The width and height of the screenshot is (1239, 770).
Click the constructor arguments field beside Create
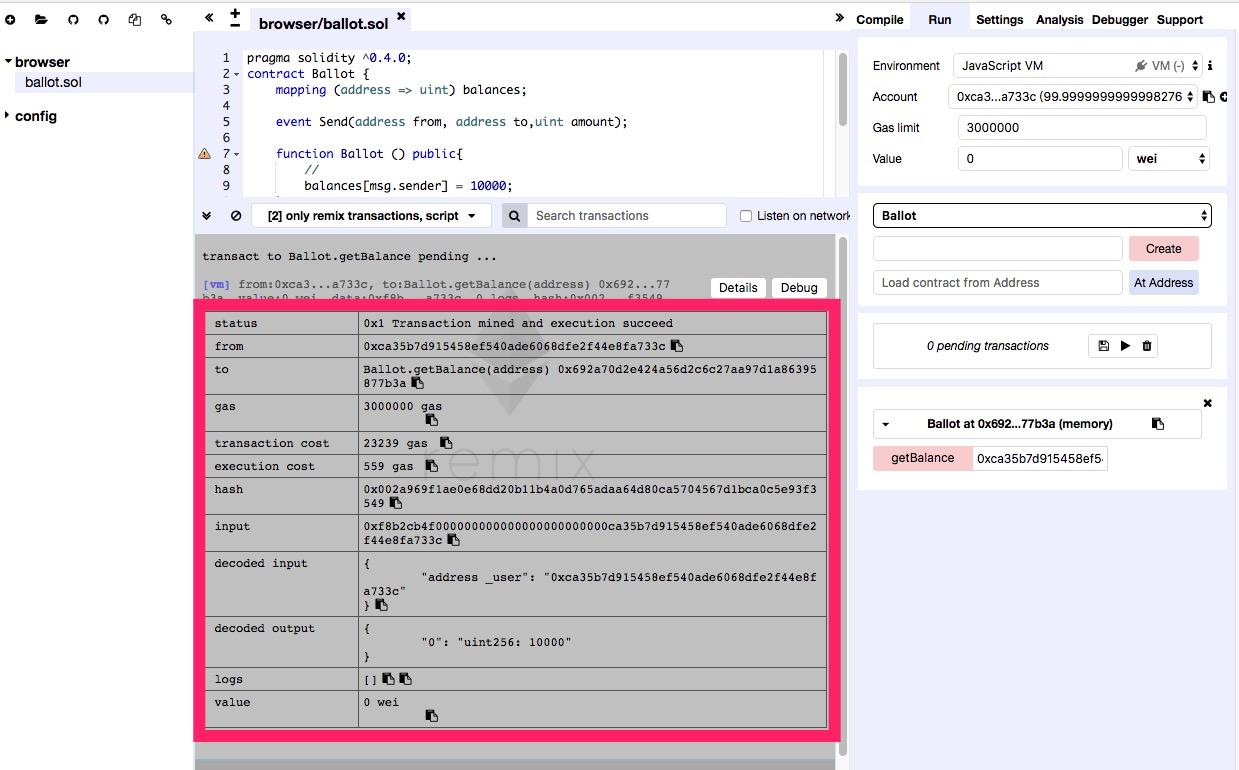998,249
